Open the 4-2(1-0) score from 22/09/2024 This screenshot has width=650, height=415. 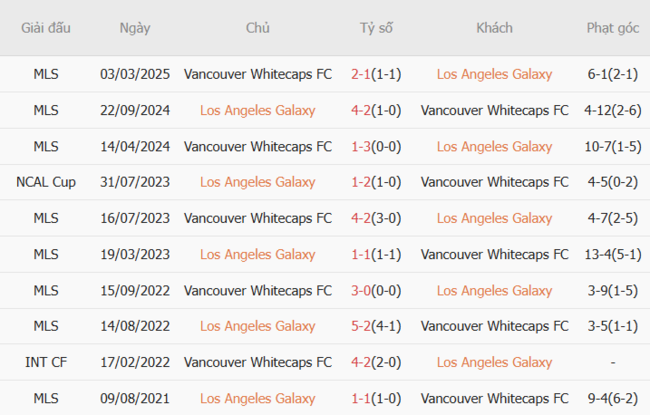point(376,110)
